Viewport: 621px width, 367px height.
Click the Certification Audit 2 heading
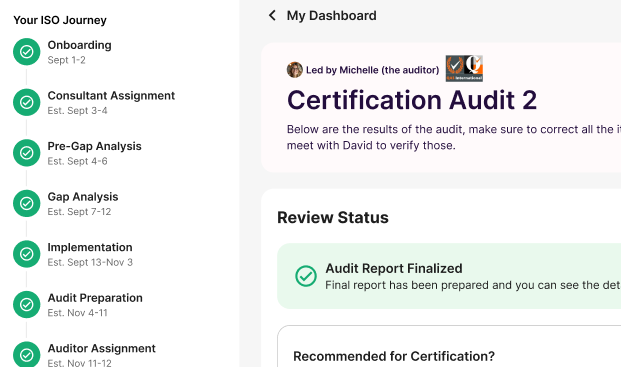(x=412, y=100)
